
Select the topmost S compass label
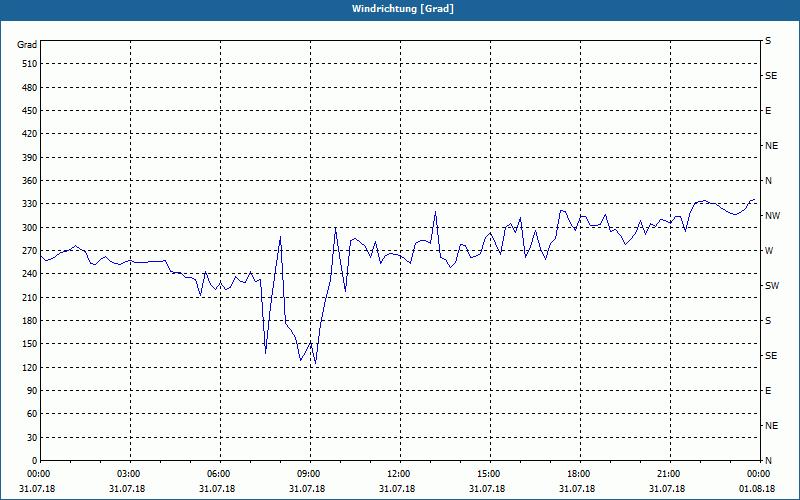(768, 41)
